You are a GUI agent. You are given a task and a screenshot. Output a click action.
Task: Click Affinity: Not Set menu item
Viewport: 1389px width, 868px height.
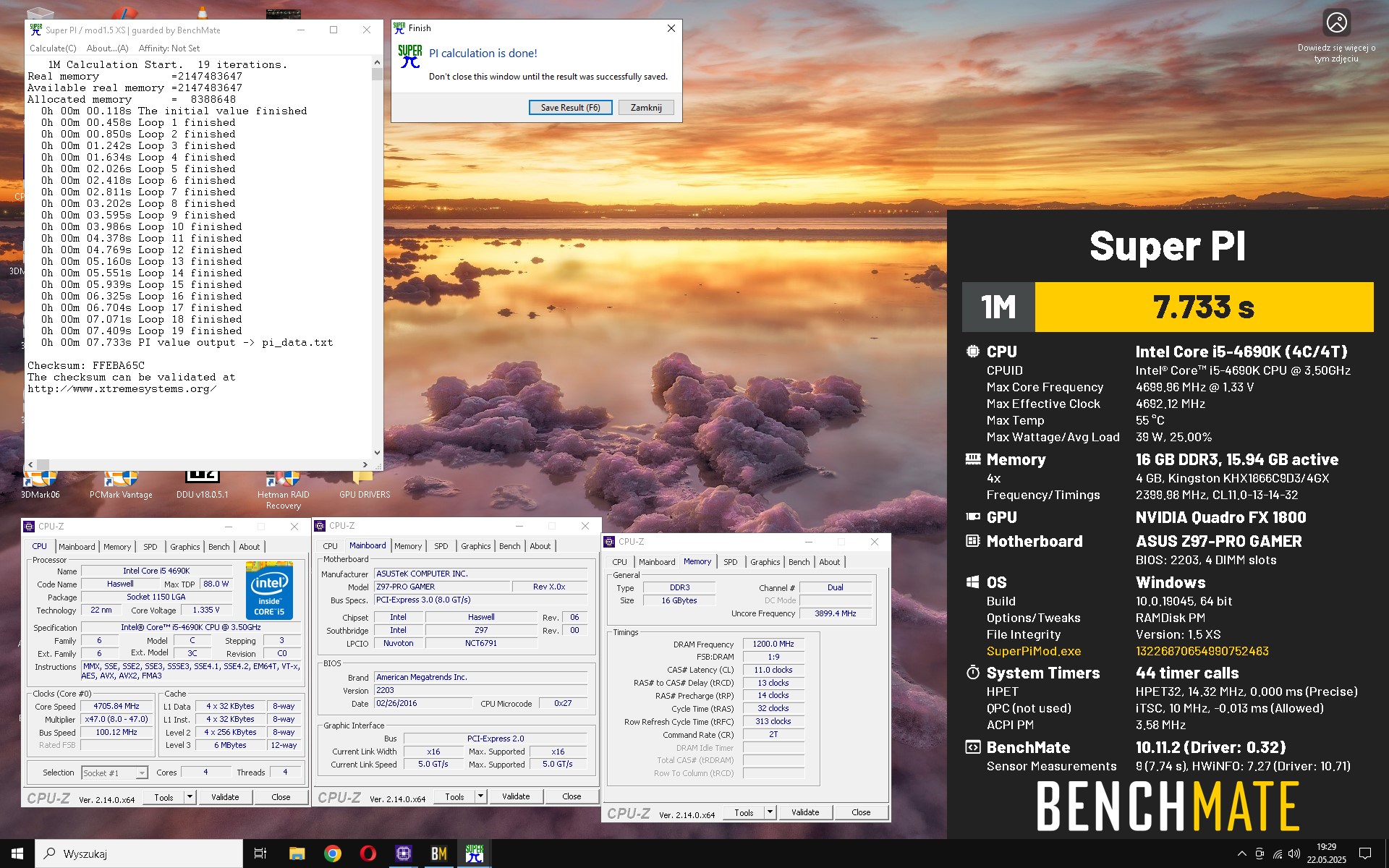point(169,48)
